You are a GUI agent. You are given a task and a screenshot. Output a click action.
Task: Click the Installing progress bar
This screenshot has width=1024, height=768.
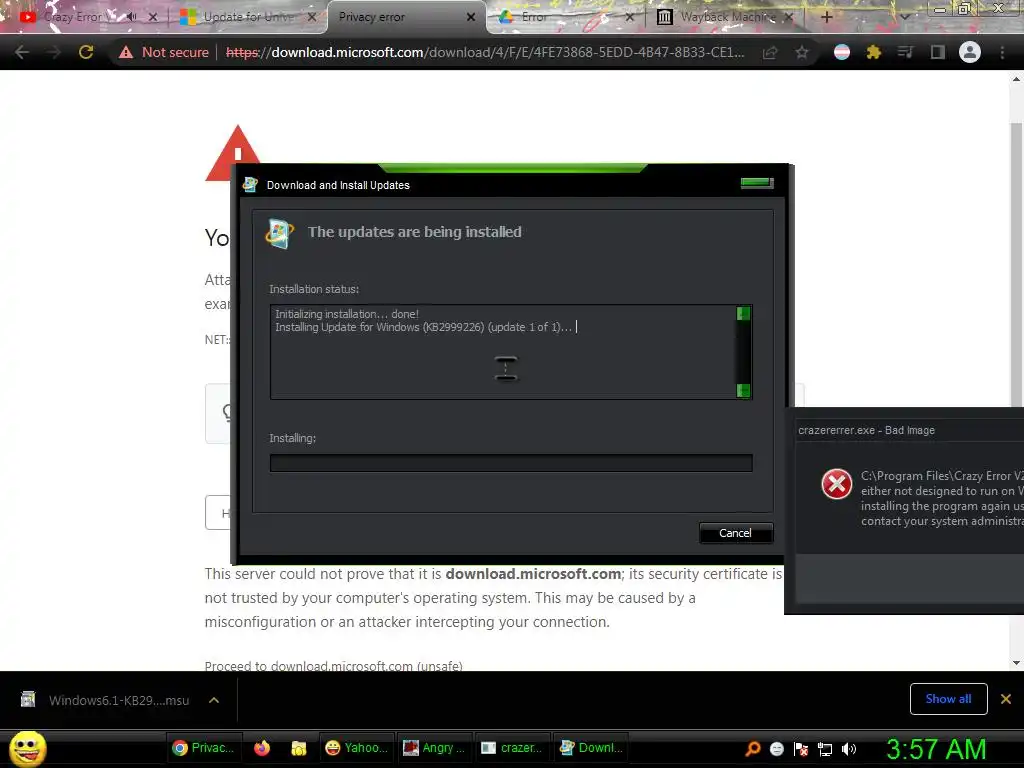[511, 463]
